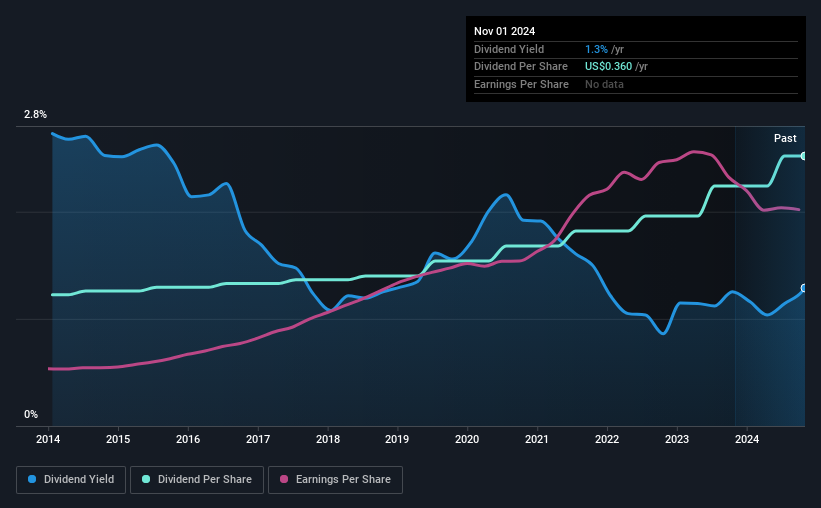The height and width of the screenshot is (508, 821).
Task: Click the teal Dividend Per Share legend dot
Action: pyautogui.click(x=146, y=479)
